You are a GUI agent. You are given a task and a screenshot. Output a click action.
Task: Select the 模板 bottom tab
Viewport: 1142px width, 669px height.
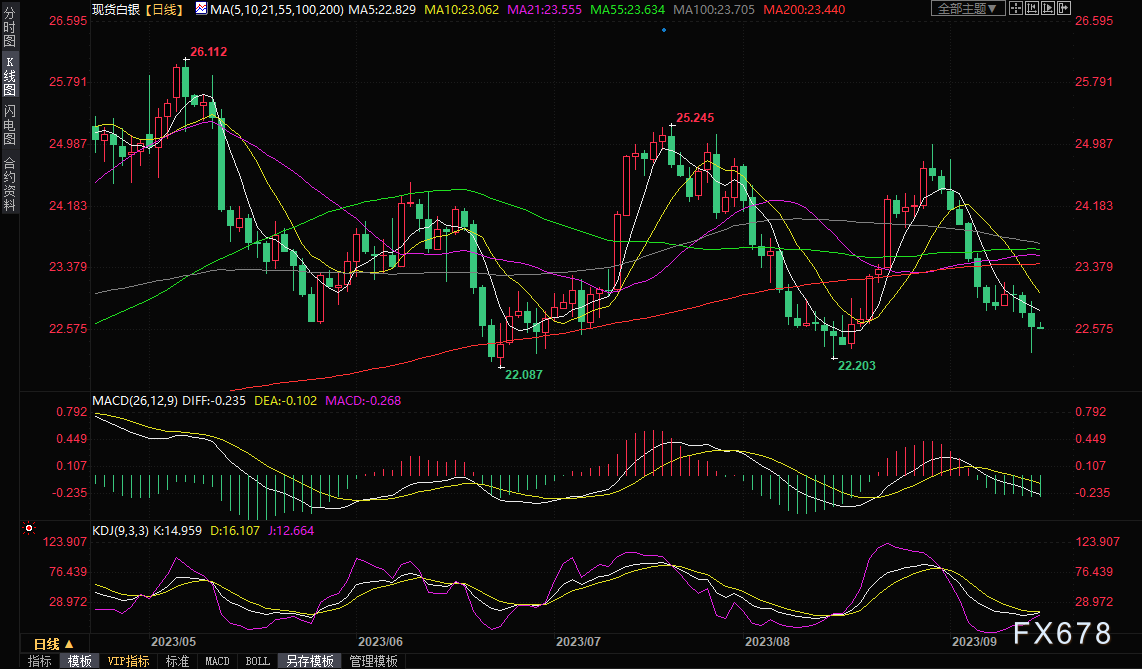pyautogui.click(x=80, y=661)
